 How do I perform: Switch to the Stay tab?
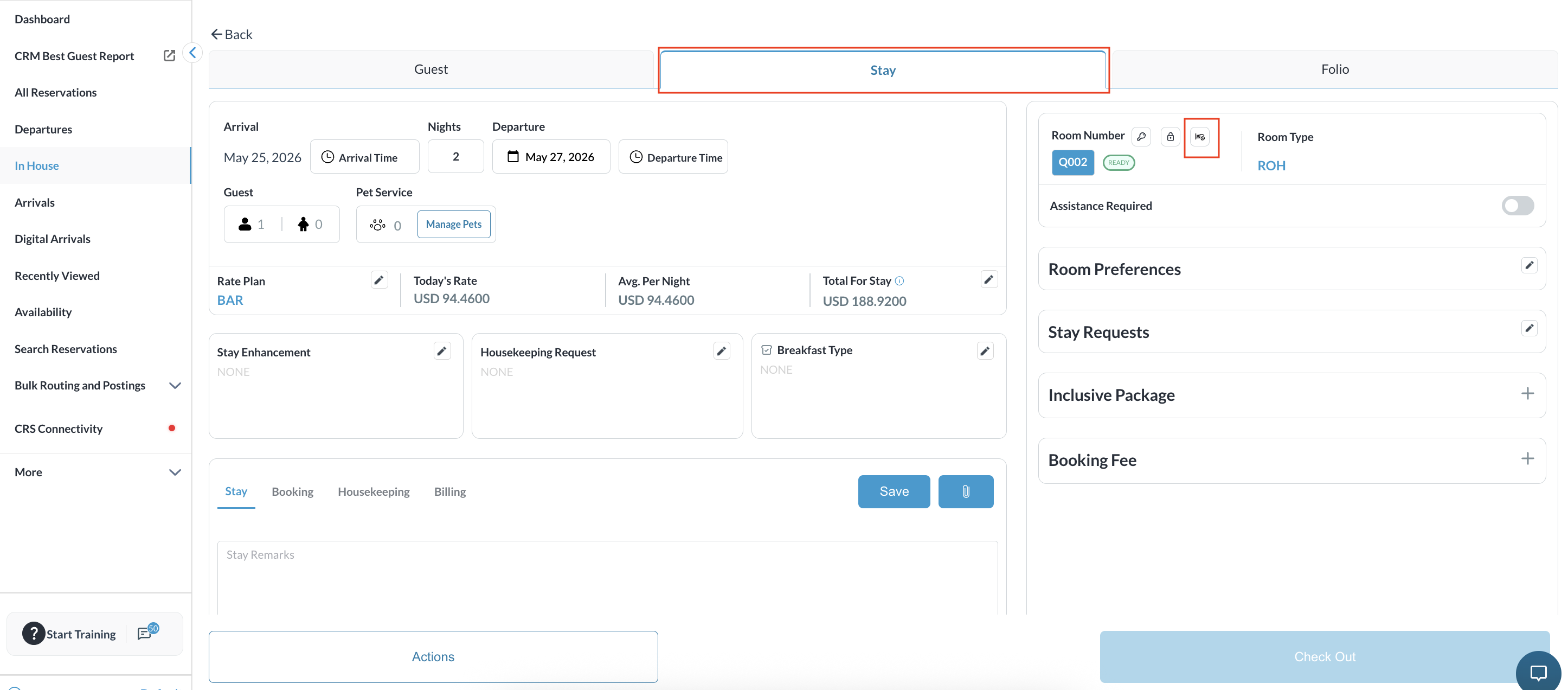pyautogui.click(x=883, y=70)
